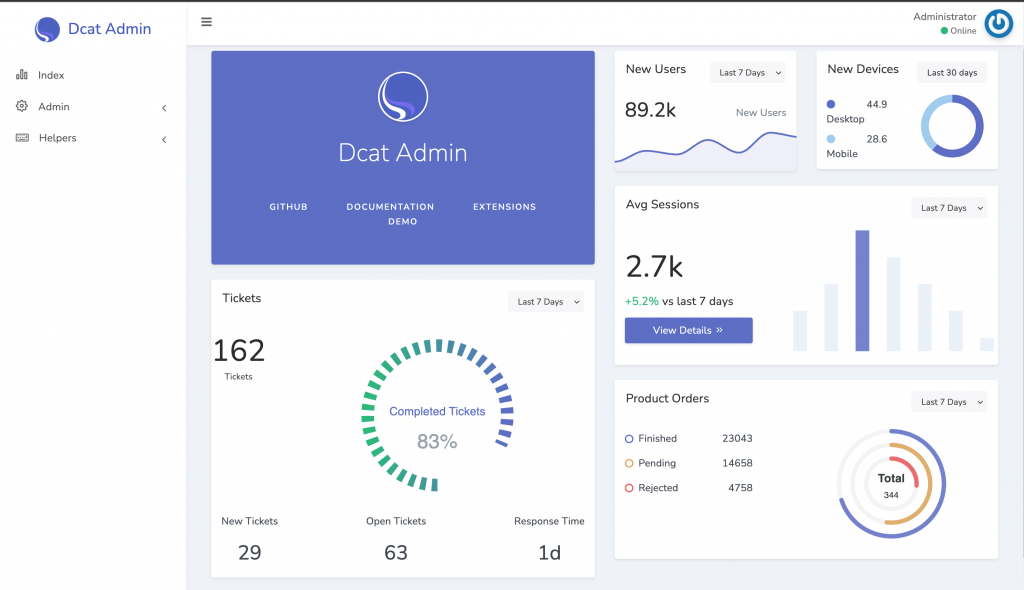Image resolution: width=1024 pixels, height=590 pixels.
Task: Open the GITHUB link in banner
Action: [x=288, y=206]
